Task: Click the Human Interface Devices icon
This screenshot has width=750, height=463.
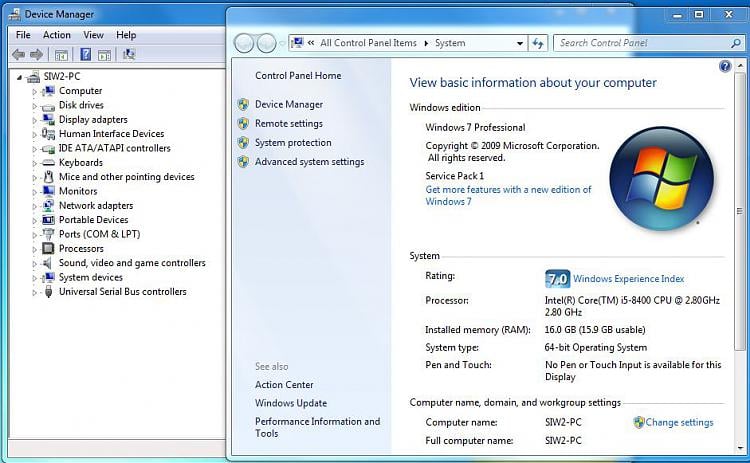Action: click(x=48, y=134)
